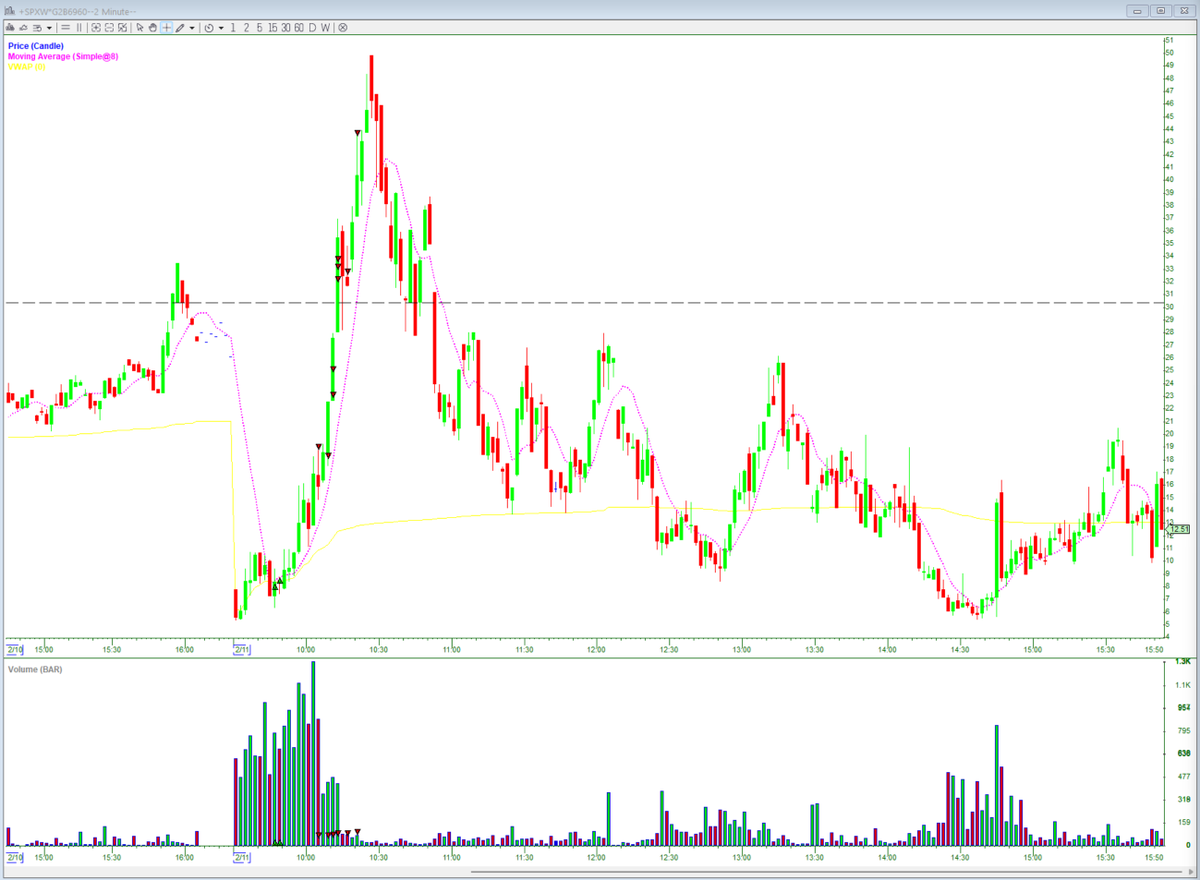The image size is (1200, 880).
Task: Select the pencil drawing tool
Action: click(180, 28)
